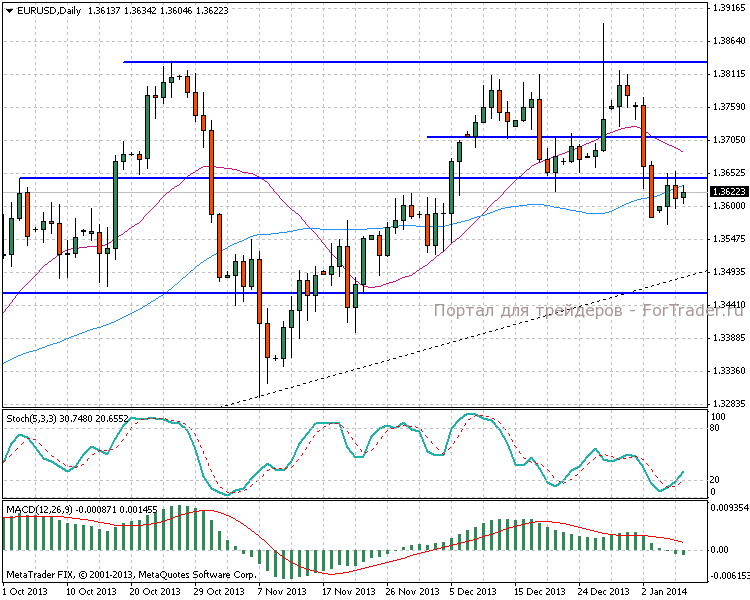Click the 24 Dec 2013 date label
The height and width of the screenshot is (600, 750).
point(604,591)
